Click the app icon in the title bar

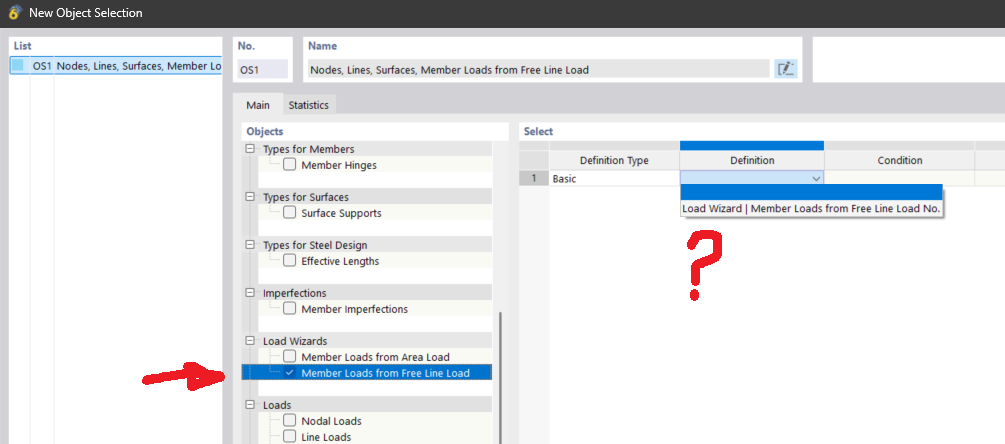tap(14, 13)
